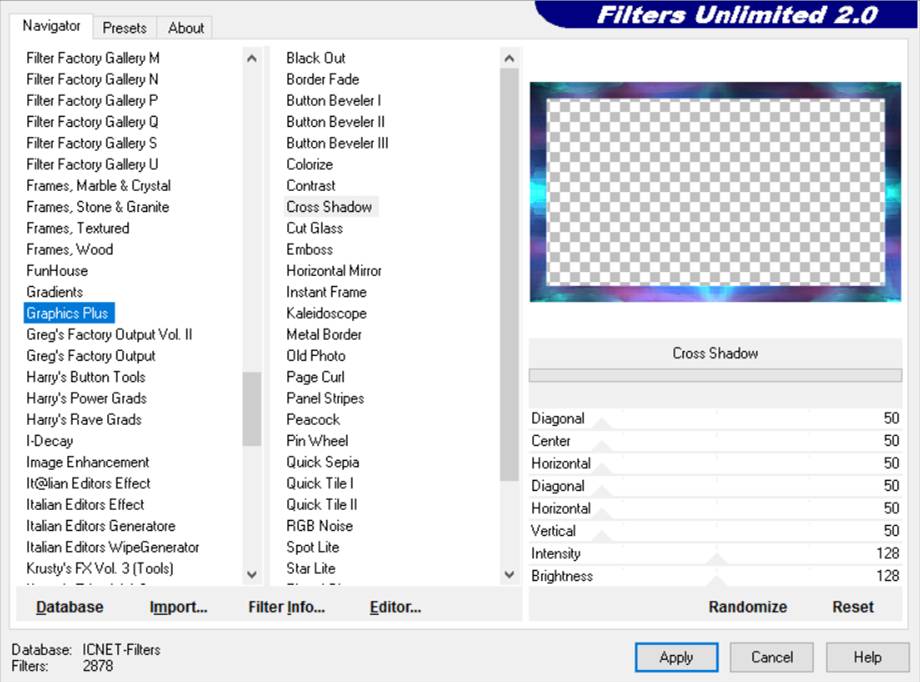The height and width of the screenshot is (682, 920).
Task: Choose Border Fade filter
Action: tap(323, 79)
